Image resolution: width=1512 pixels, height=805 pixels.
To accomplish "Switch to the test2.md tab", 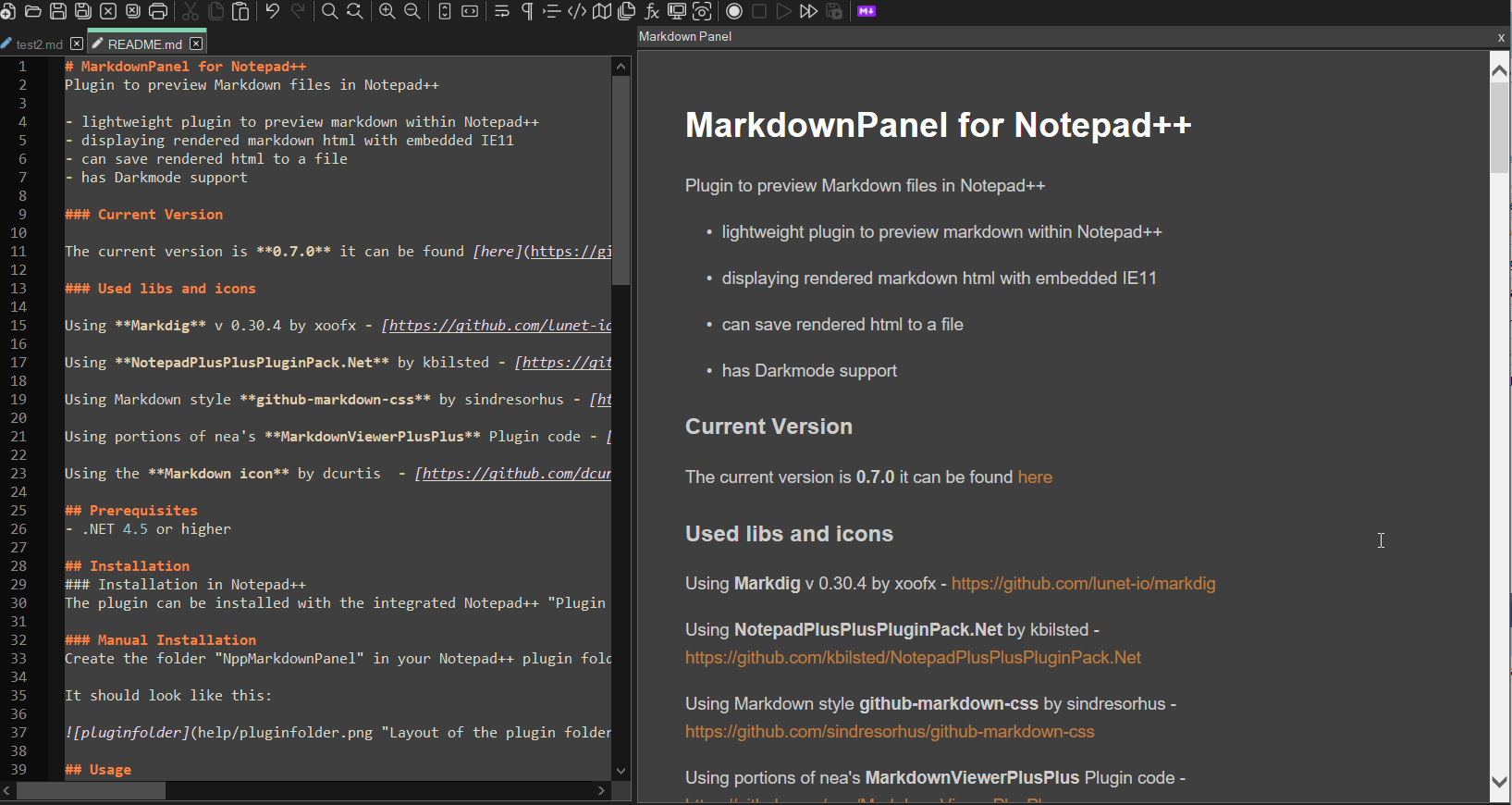I will pyautogui.click(x=39, y=44).
